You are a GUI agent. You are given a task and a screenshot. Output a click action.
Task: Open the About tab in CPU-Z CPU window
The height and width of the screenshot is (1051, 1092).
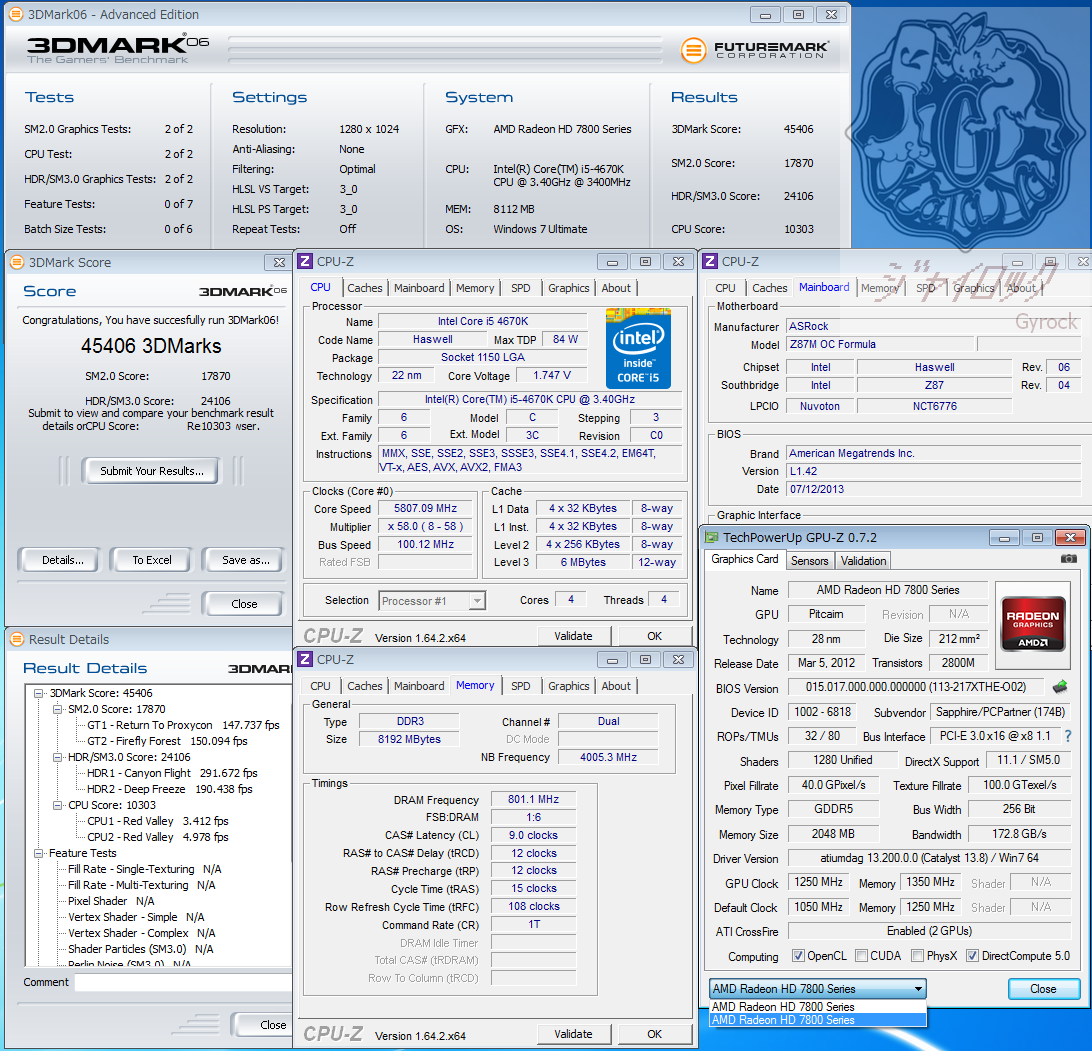[616, 288]
